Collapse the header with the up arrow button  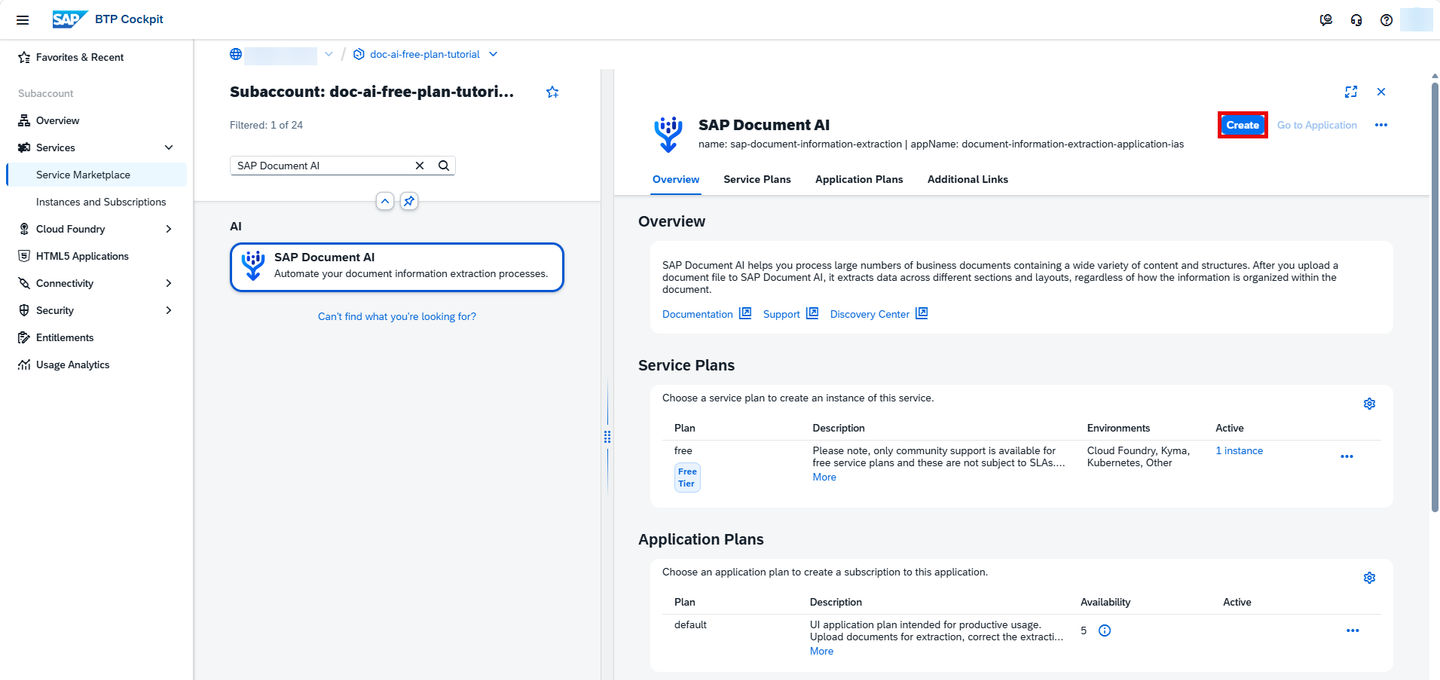(x=385, y=201)
